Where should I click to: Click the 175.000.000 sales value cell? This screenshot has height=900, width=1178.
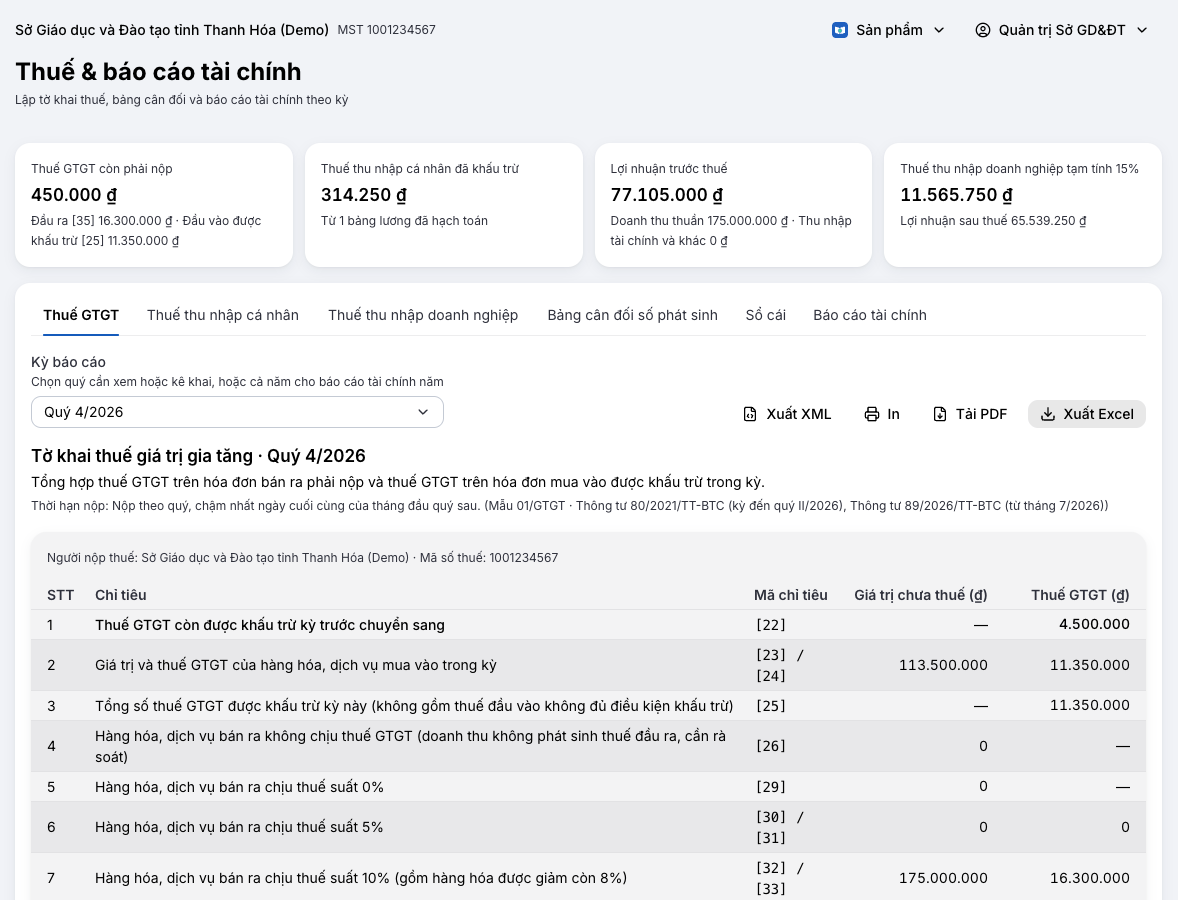943,878
